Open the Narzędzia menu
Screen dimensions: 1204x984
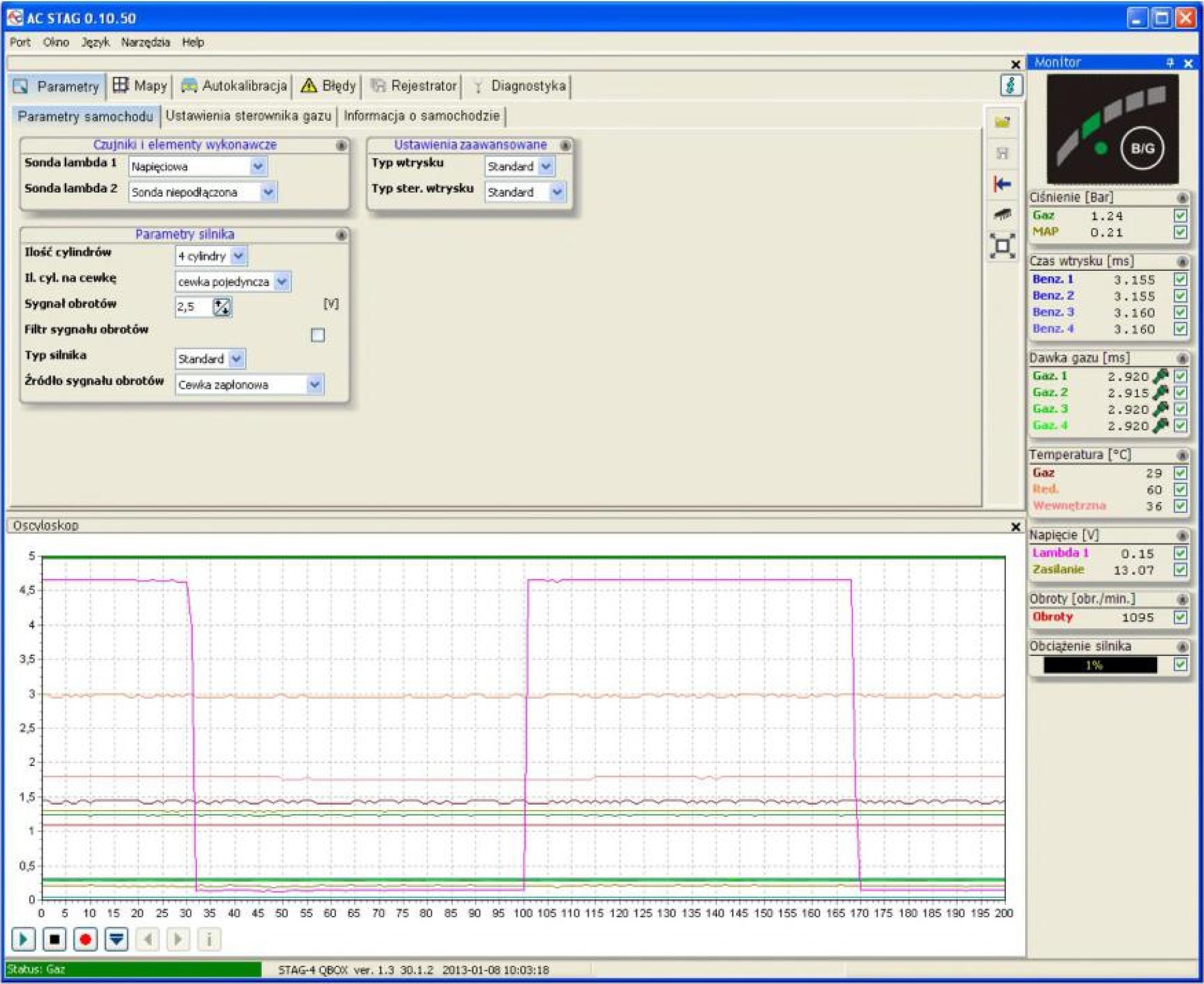tap(146, 42)
